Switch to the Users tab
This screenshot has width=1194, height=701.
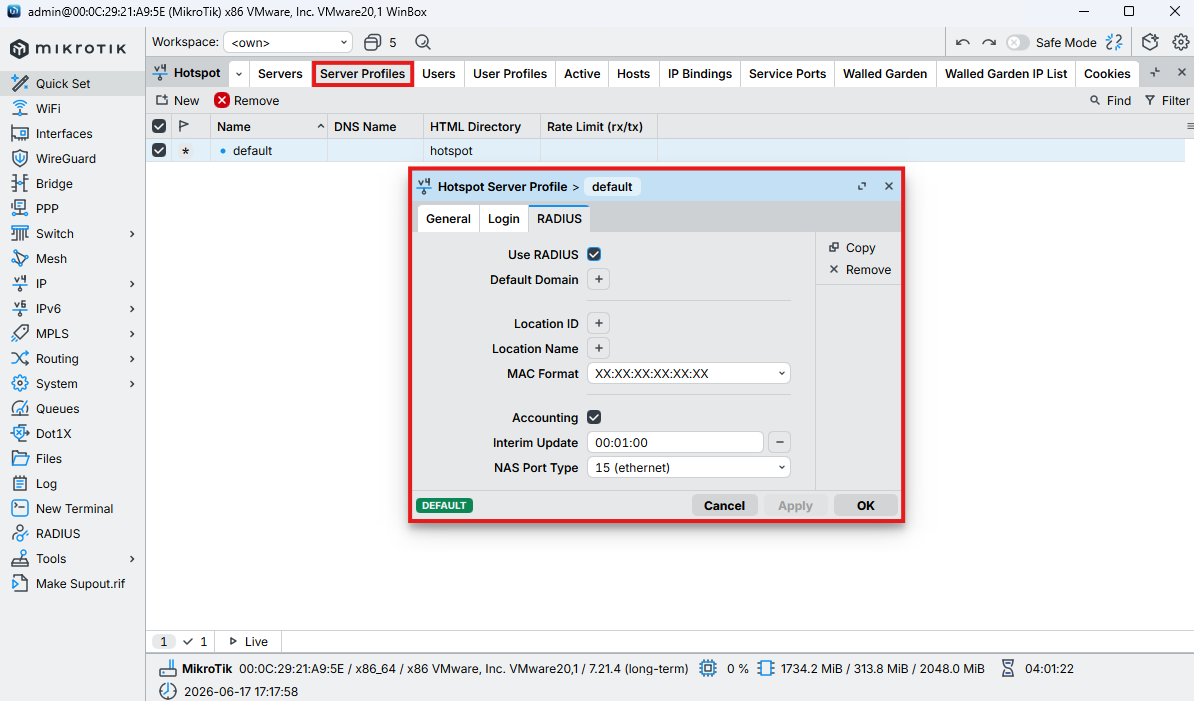tap(439, 74)
